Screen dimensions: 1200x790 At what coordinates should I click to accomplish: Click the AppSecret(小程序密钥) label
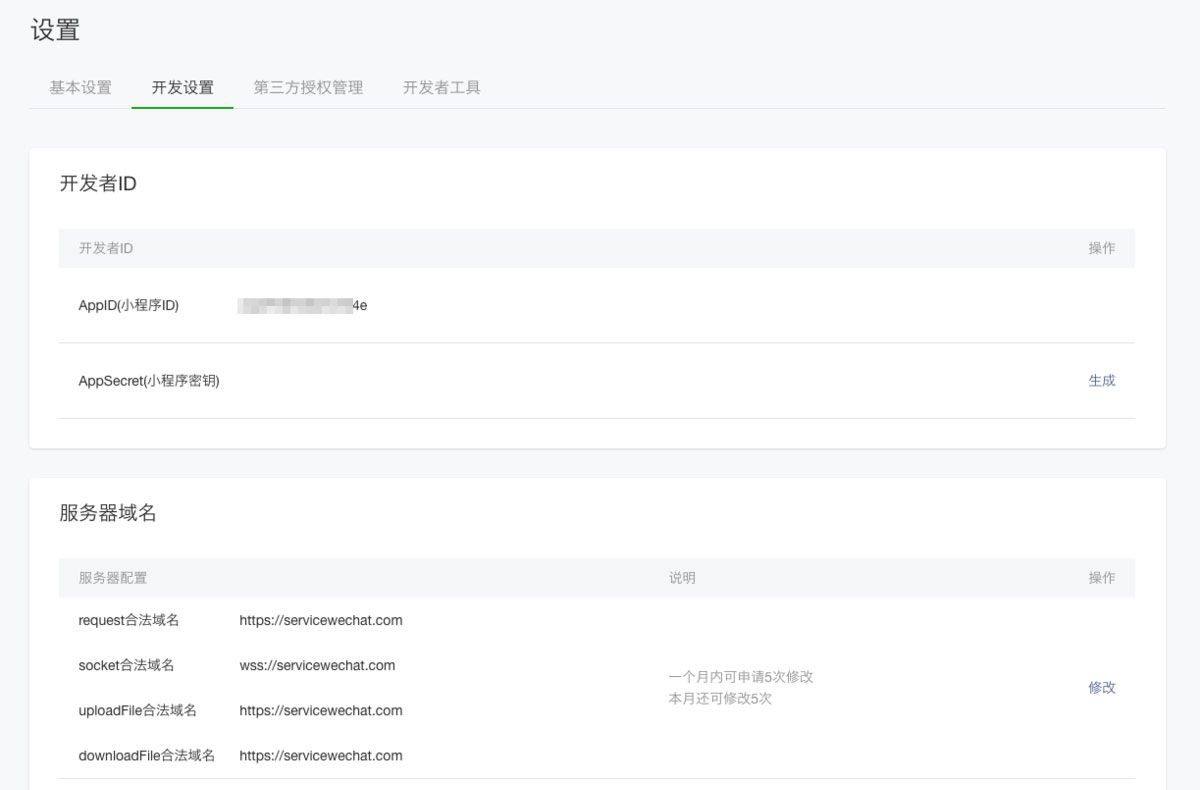[150, 381]
